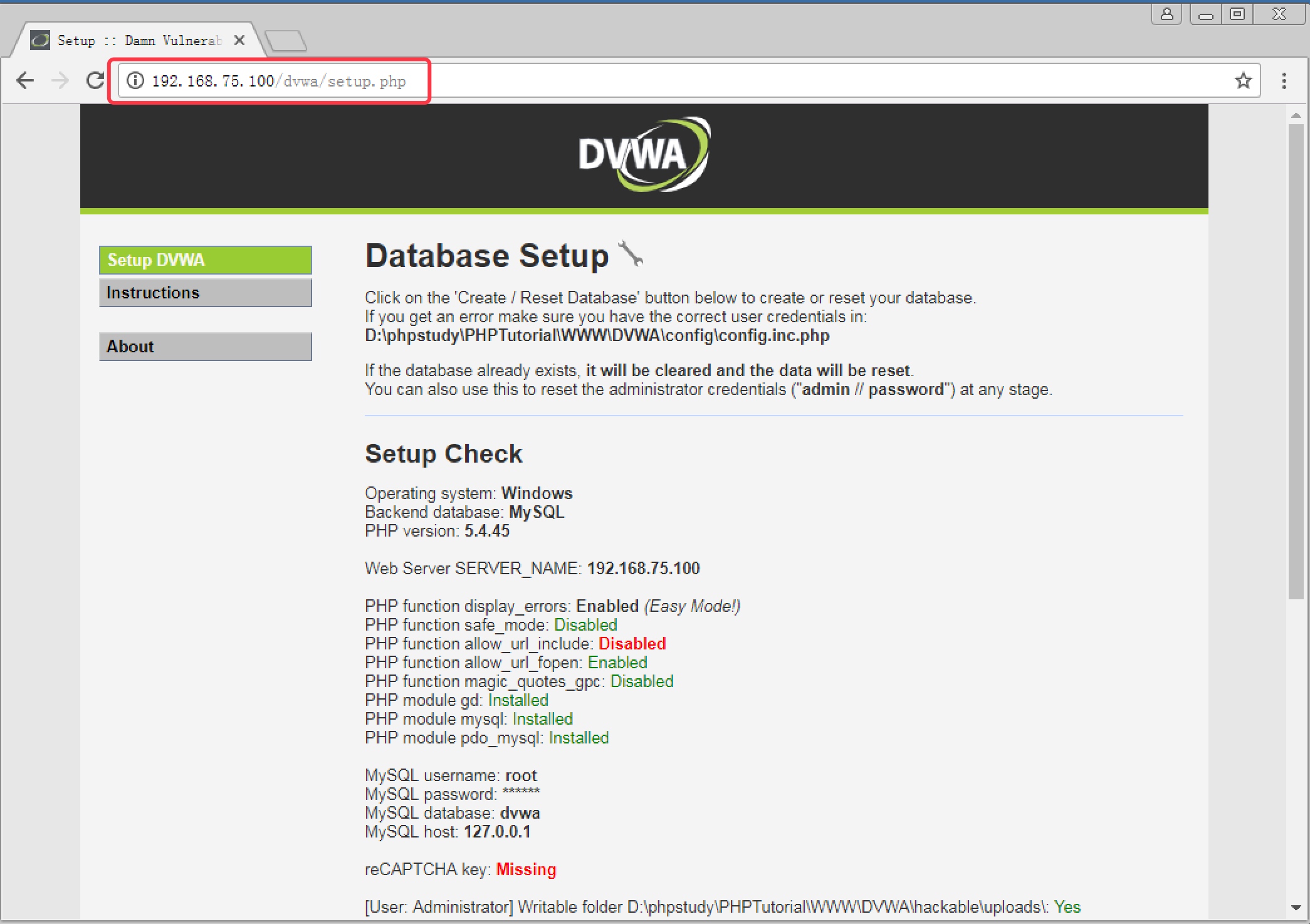Reload the page with the refresh icon
This screenshot has height=924, width=1310.
pos(95,81)
